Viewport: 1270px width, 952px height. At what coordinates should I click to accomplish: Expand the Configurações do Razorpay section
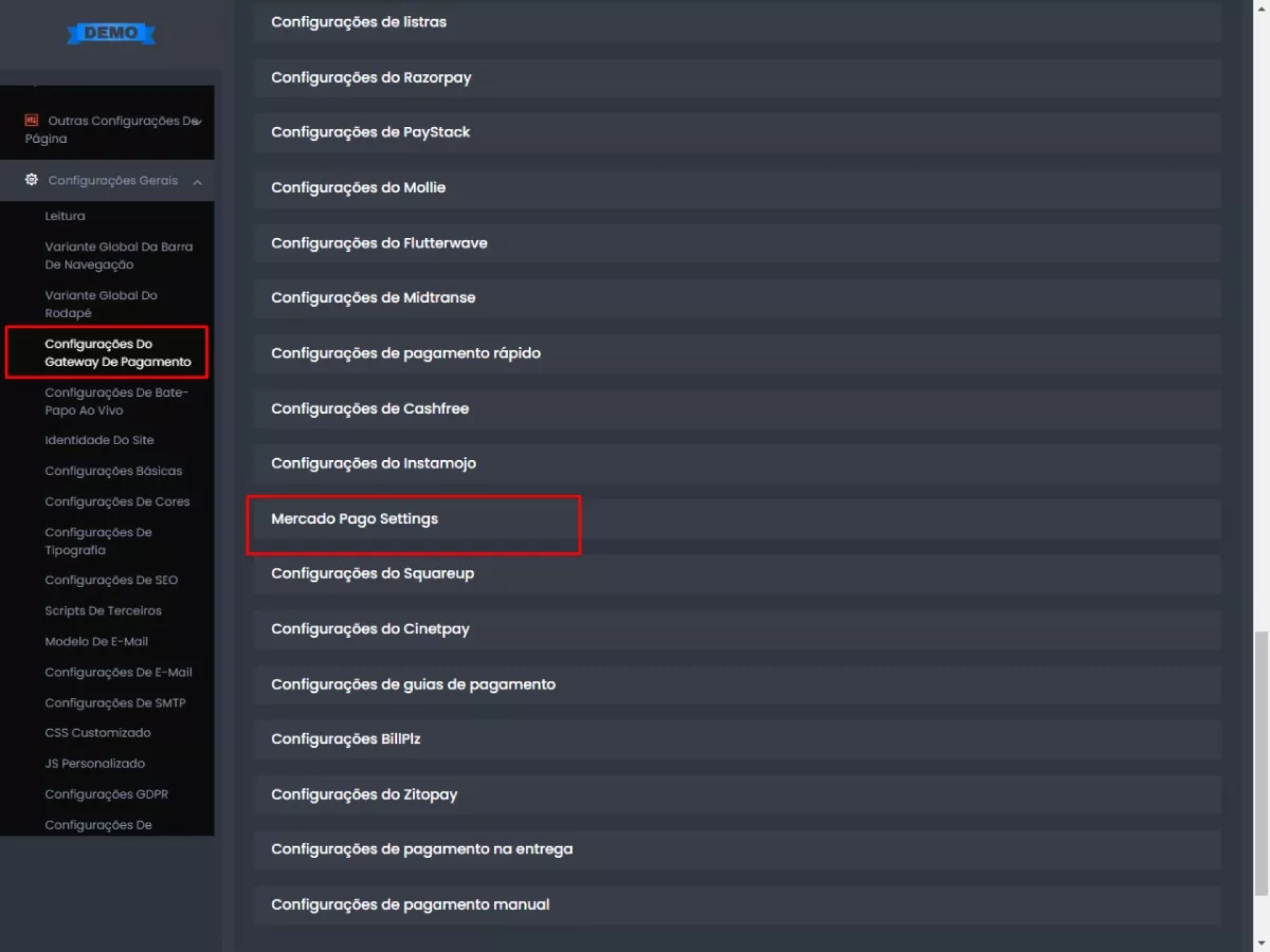pos(371,78)
